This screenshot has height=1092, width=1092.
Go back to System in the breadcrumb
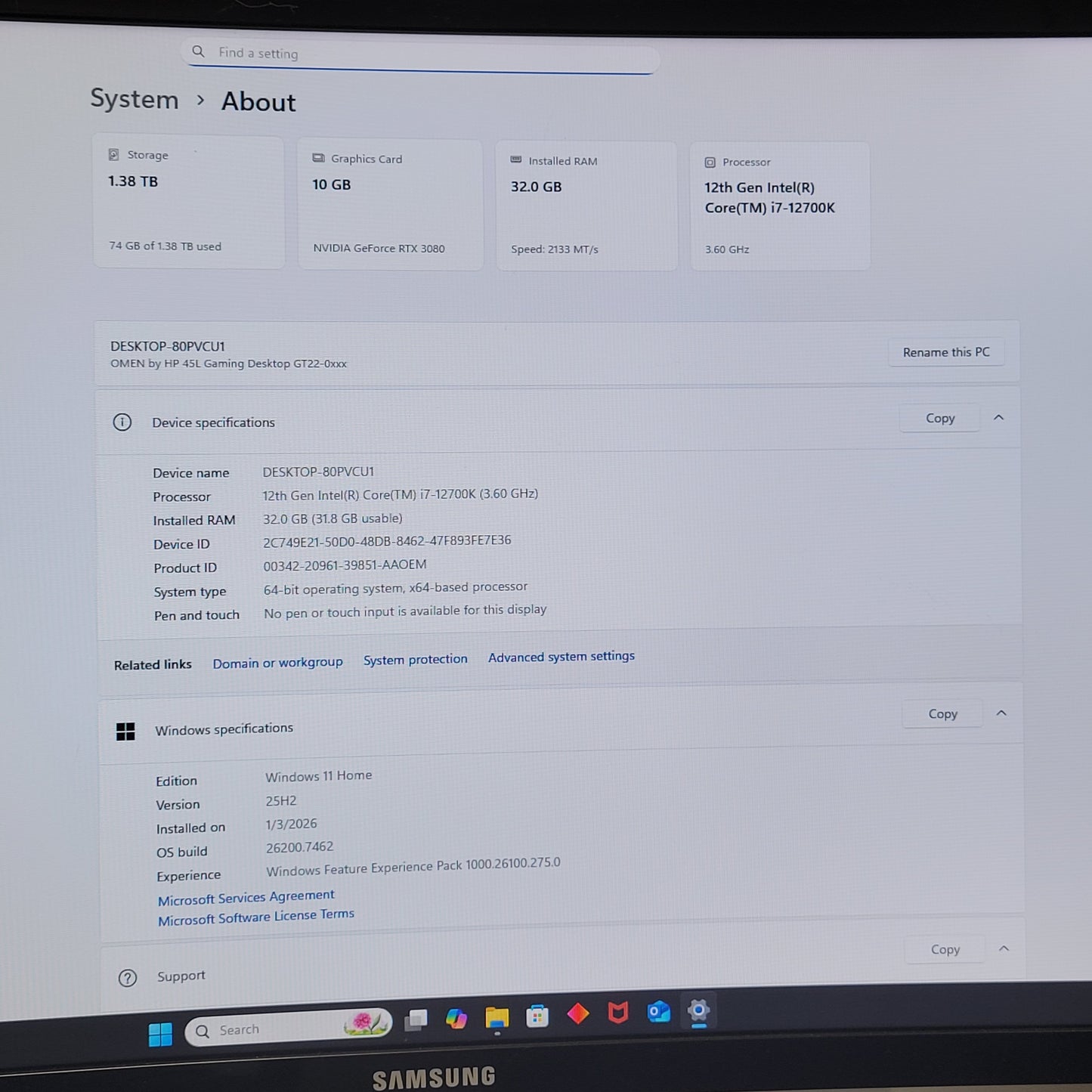[135, 99]
